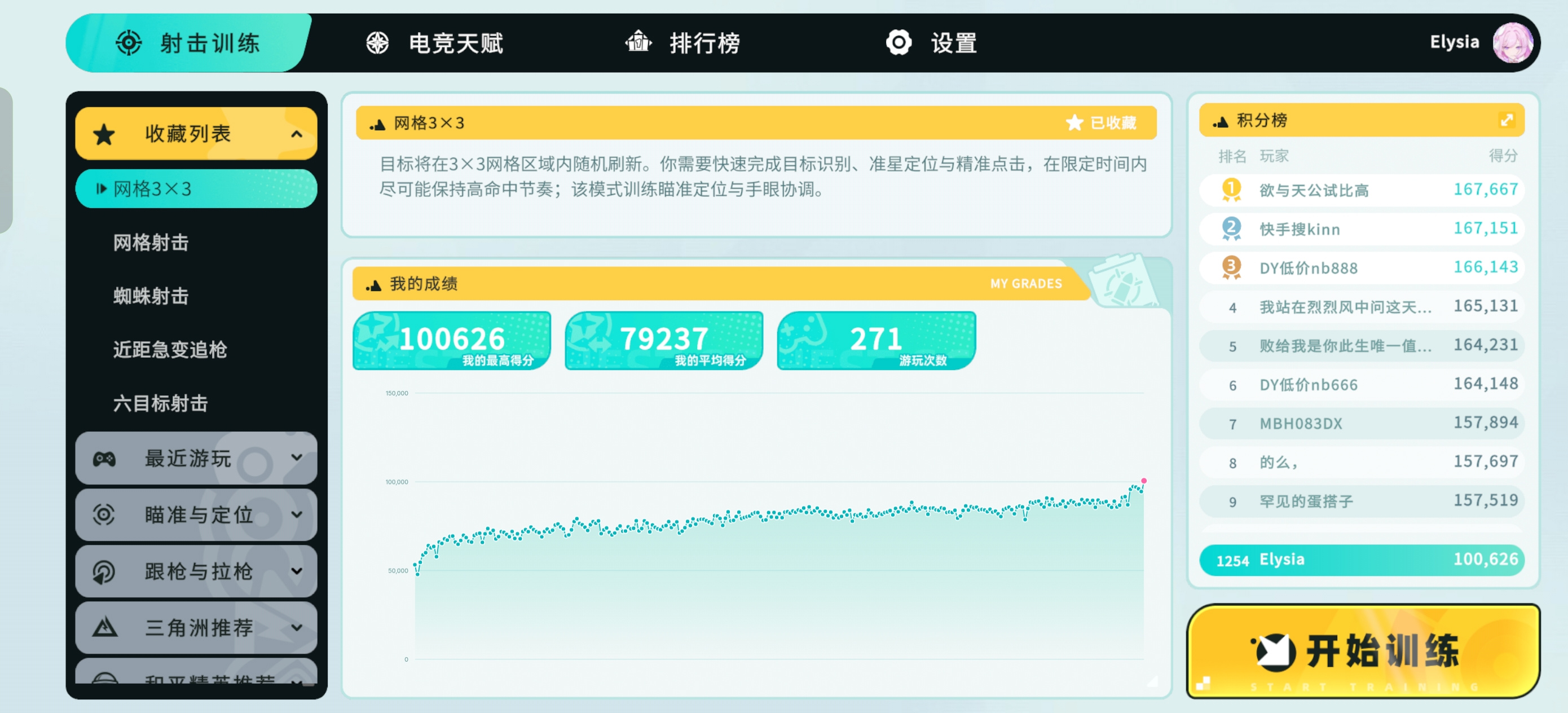Screen dimensions: 1568x713
Task: Open the 设置 settings tab
Action: pos(931,43)
